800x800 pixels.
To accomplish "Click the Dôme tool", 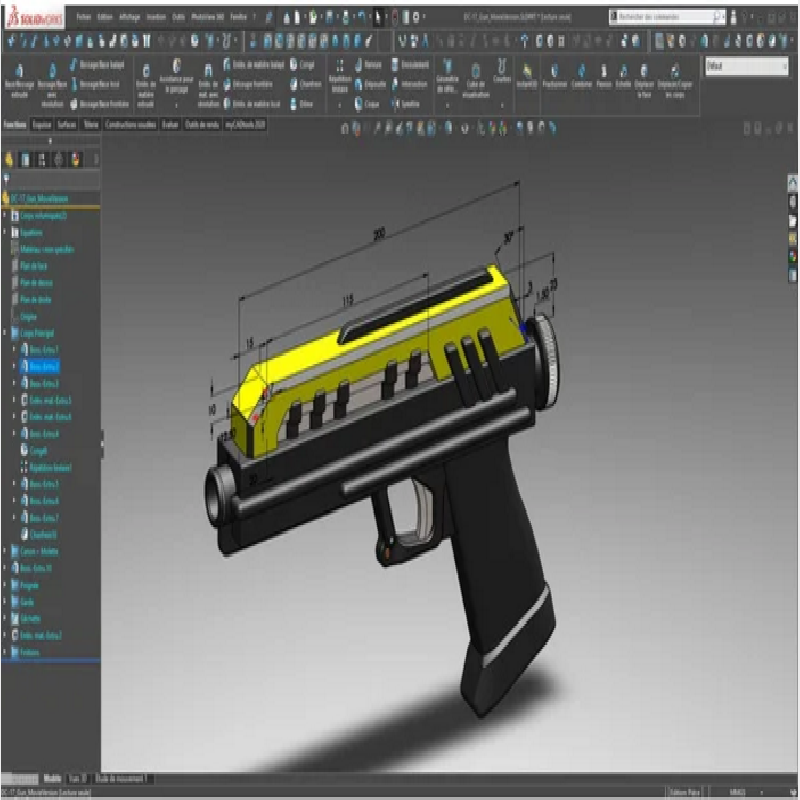I will pyautogui.click(x=302, y=104).
